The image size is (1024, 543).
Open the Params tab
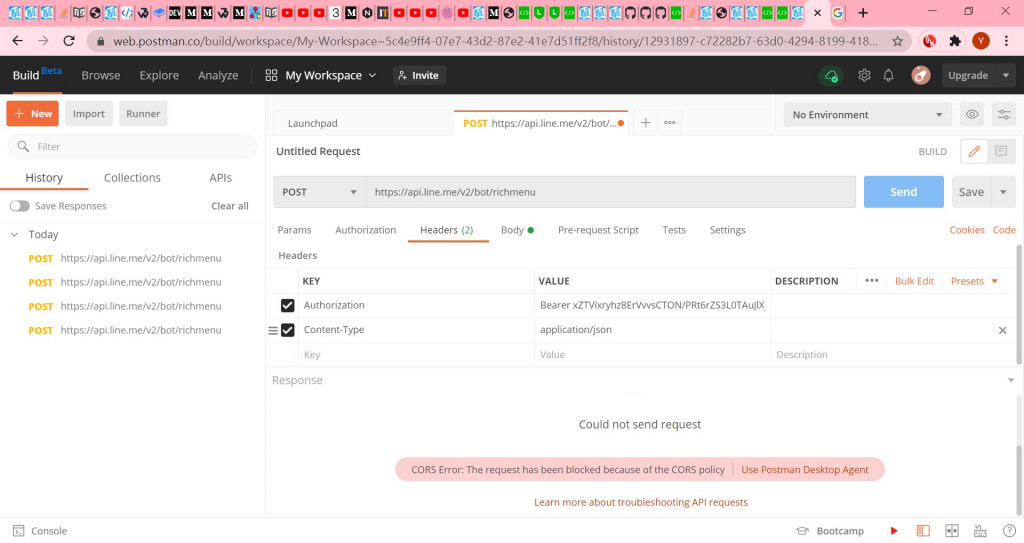click(x=294, y=230)
